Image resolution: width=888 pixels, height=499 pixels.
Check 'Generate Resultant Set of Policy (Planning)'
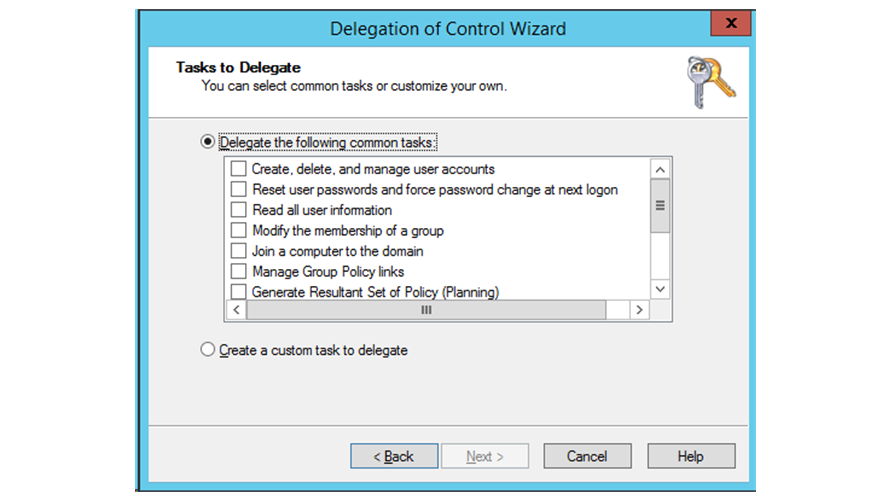pos(238,292)
